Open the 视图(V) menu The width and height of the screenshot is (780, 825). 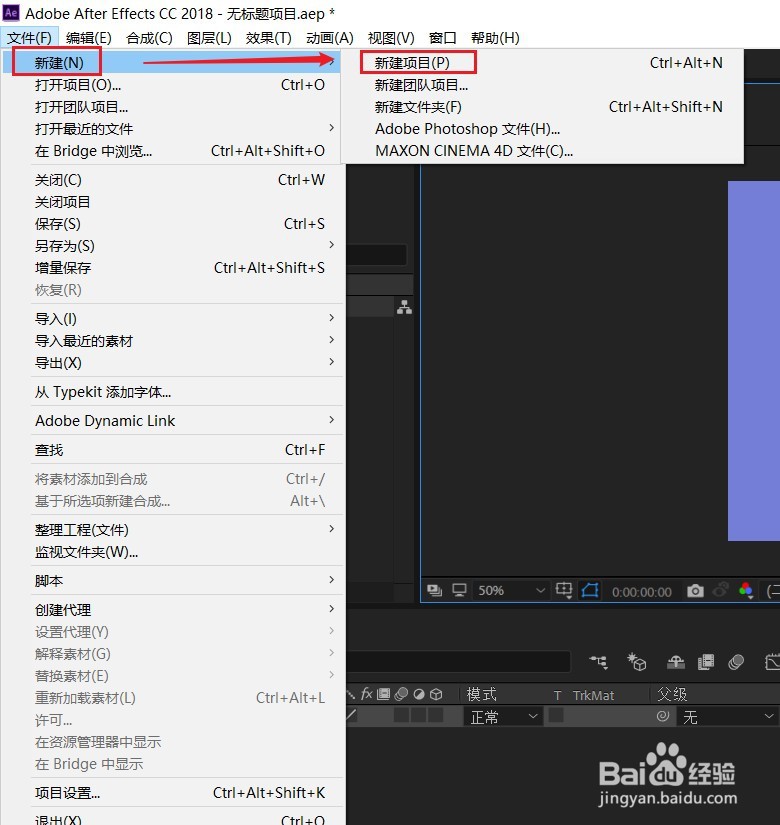pos(391,38)
